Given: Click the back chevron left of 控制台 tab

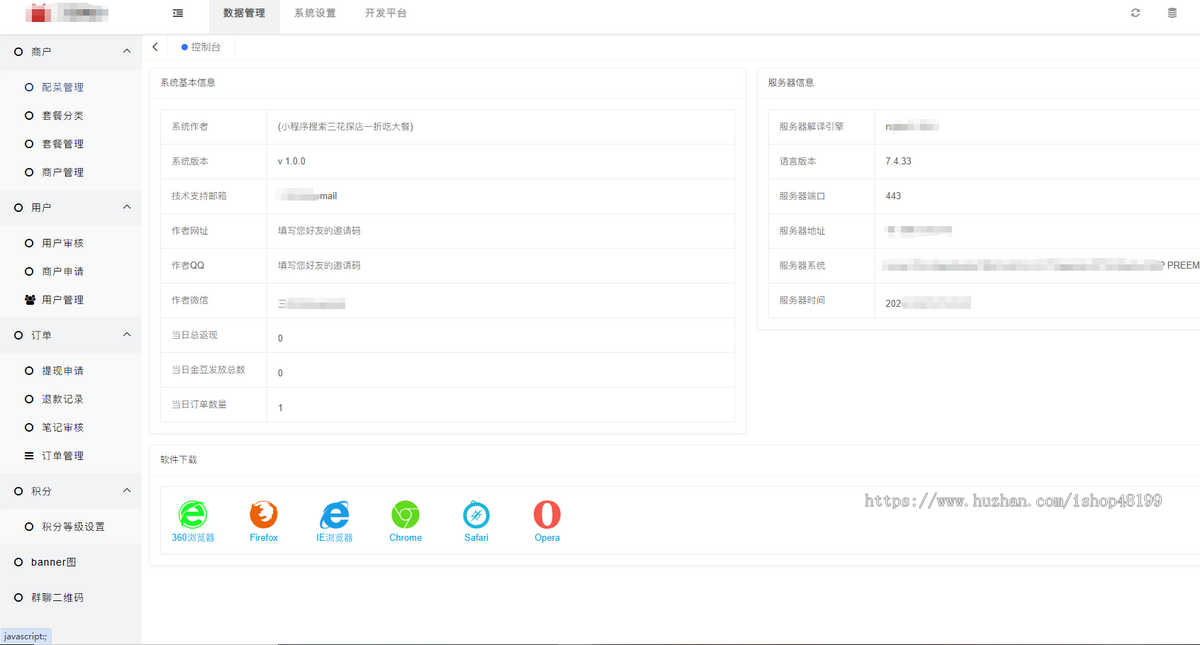Looking at the screenshot, I should pyautogui.click(x=155, y=46).
